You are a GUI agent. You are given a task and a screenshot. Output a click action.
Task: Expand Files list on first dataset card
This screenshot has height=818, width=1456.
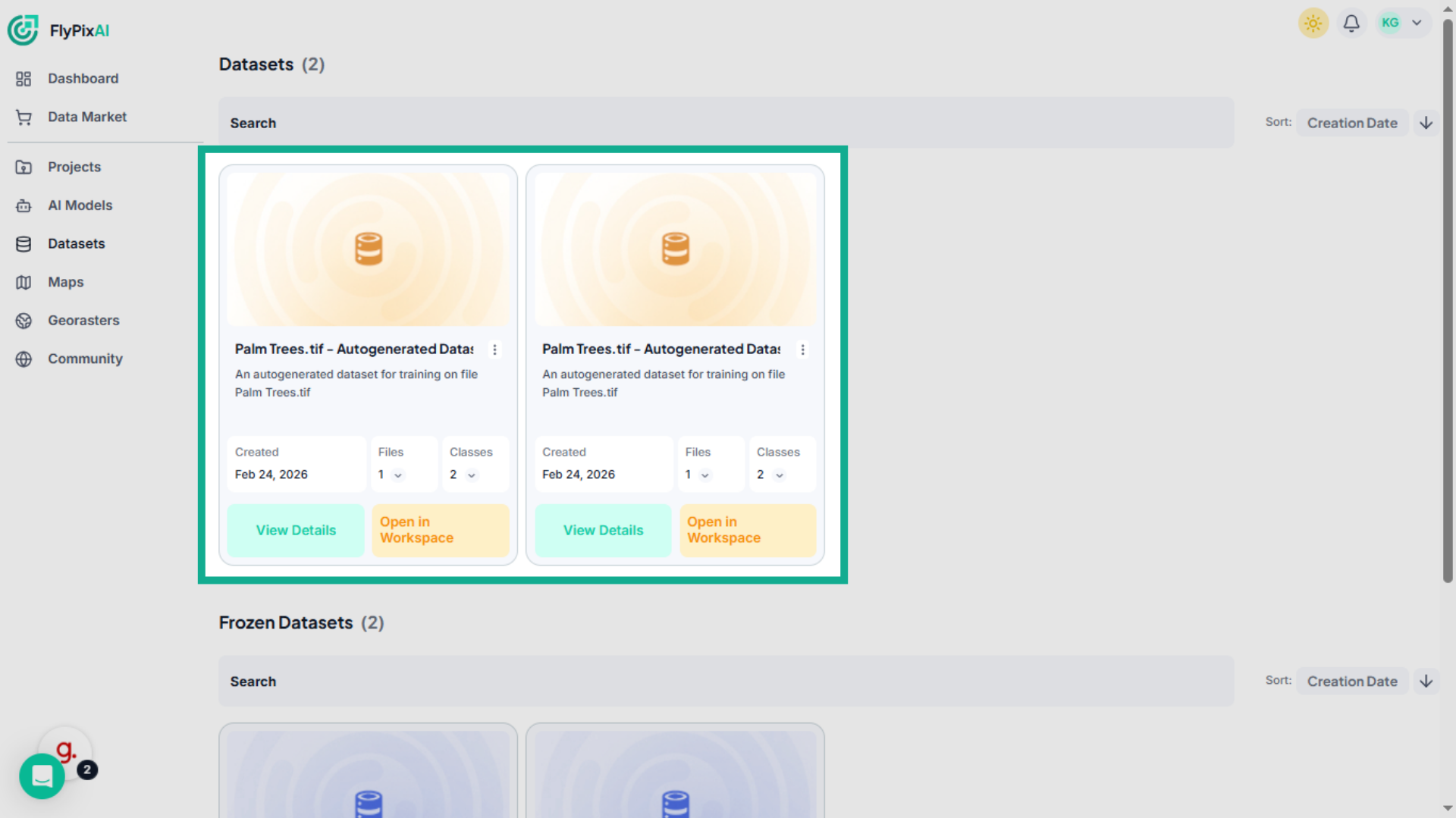click(398, 475)
